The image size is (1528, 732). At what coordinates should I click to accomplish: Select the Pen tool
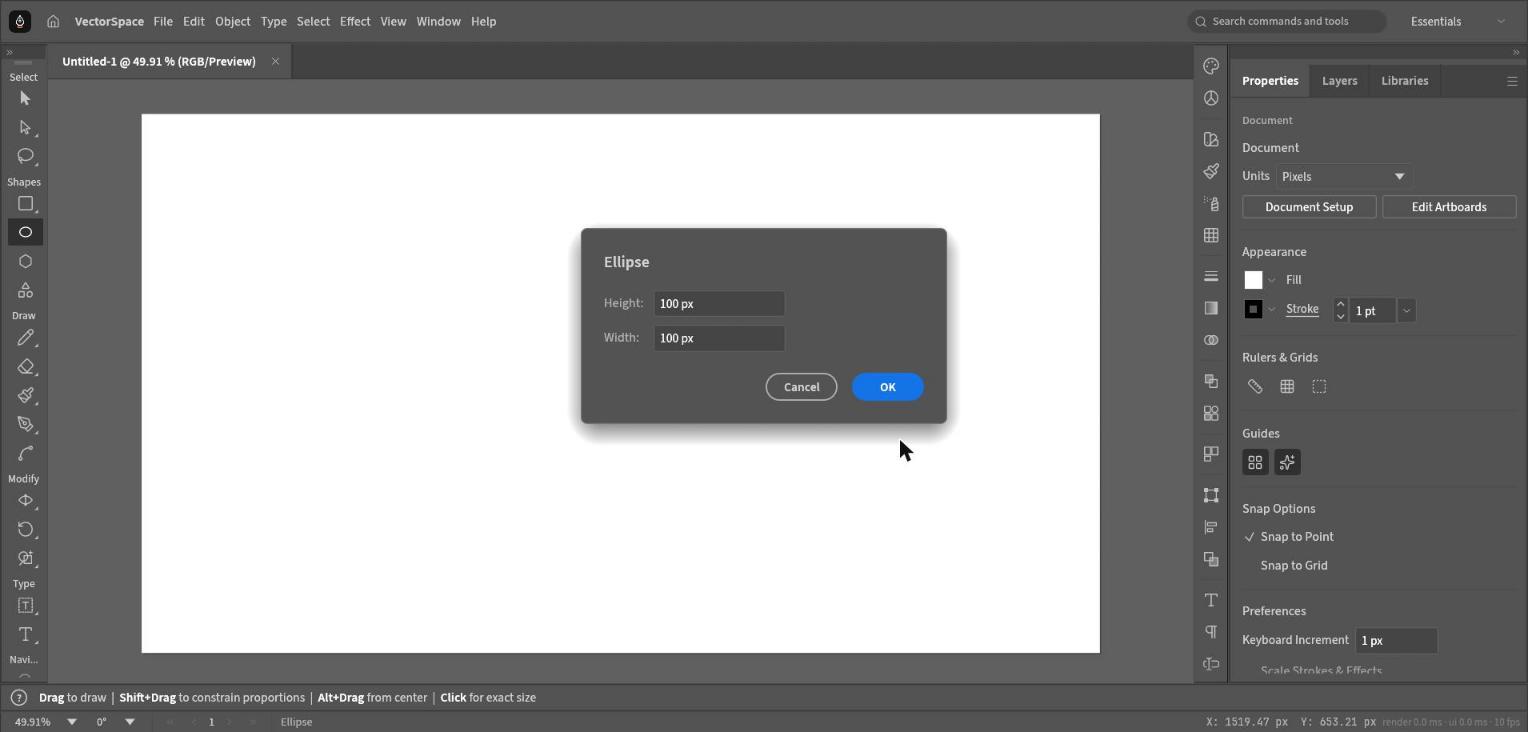(25, 424)
